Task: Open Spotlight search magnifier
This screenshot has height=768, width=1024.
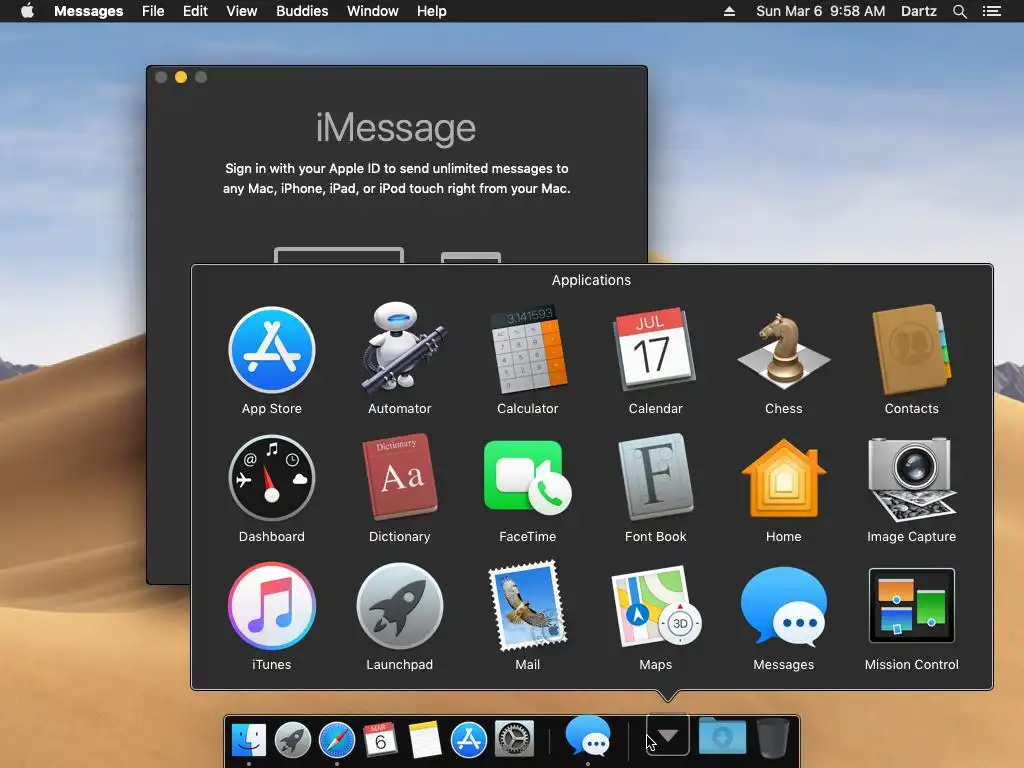Action: point(959,11)
